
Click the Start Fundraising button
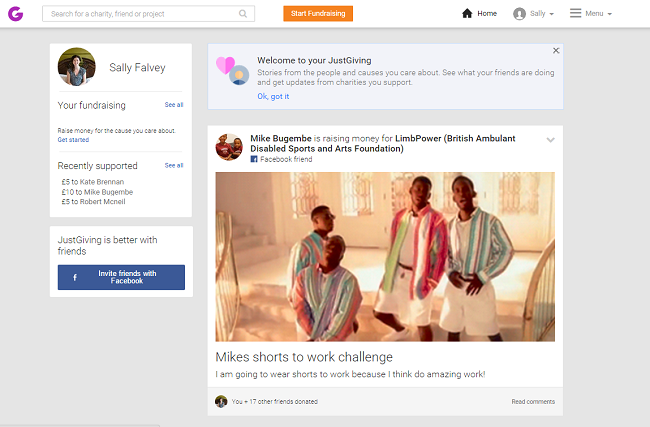(318, 14)
